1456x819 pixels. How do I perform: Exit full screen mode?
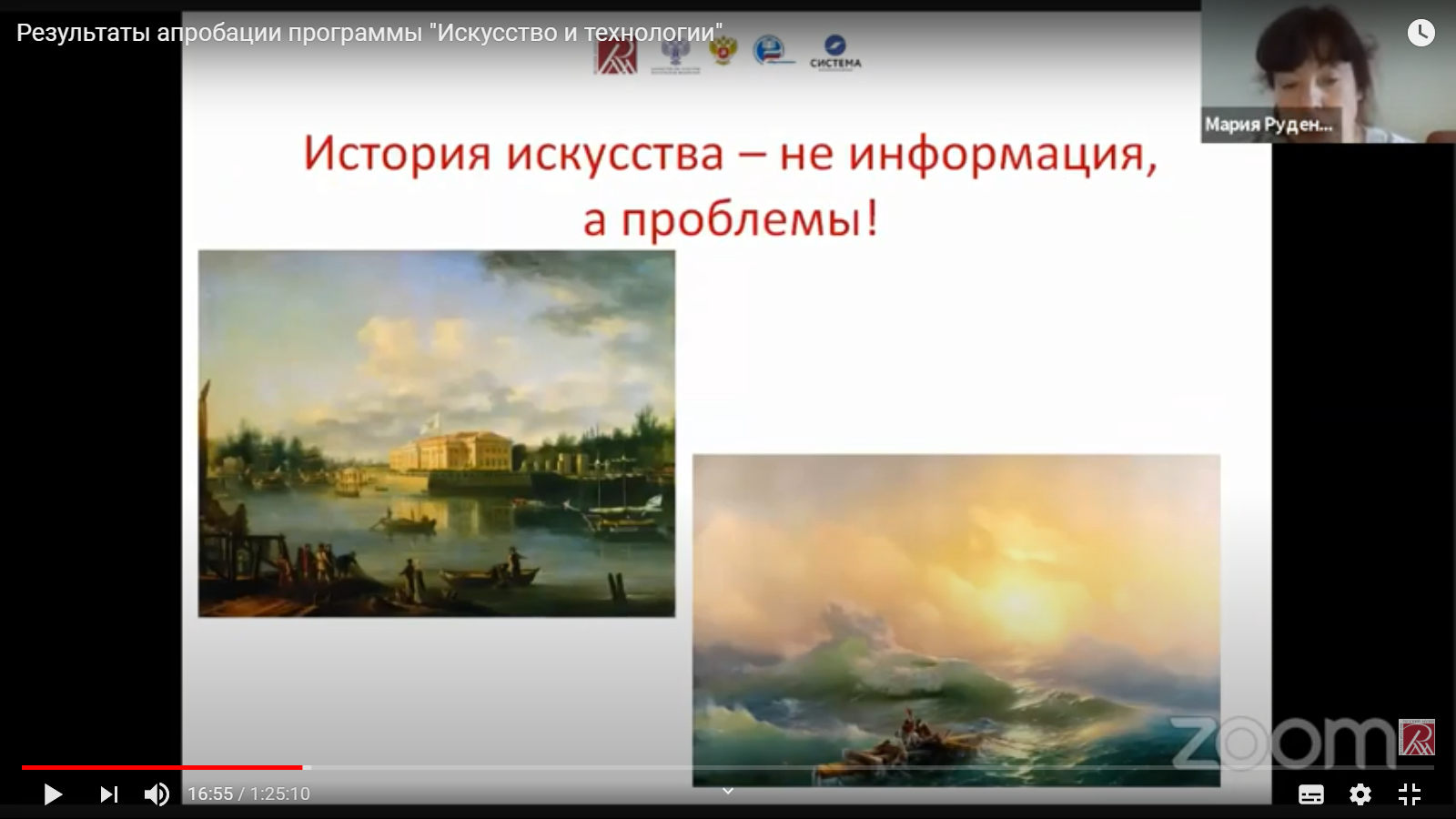pyautogui.click(x=1409, y=794)
